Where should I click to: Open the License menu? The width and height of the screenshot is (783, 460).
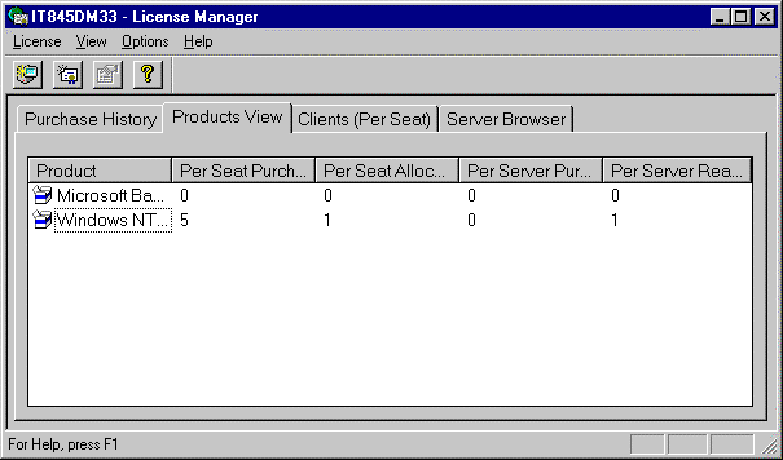click(x=37, y=42)
